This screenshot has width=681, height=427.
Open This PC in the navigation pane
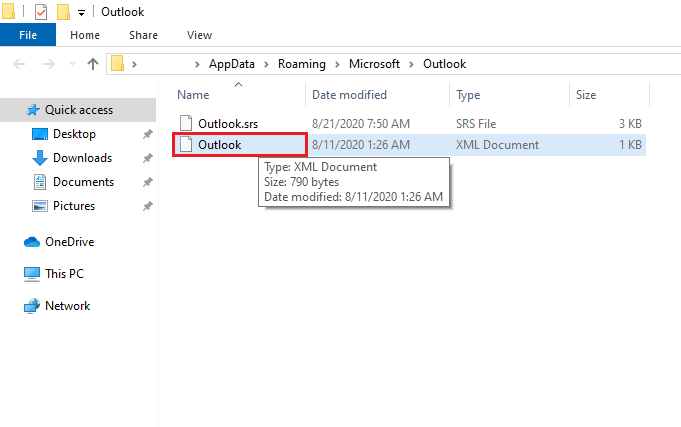pos(64,274)
